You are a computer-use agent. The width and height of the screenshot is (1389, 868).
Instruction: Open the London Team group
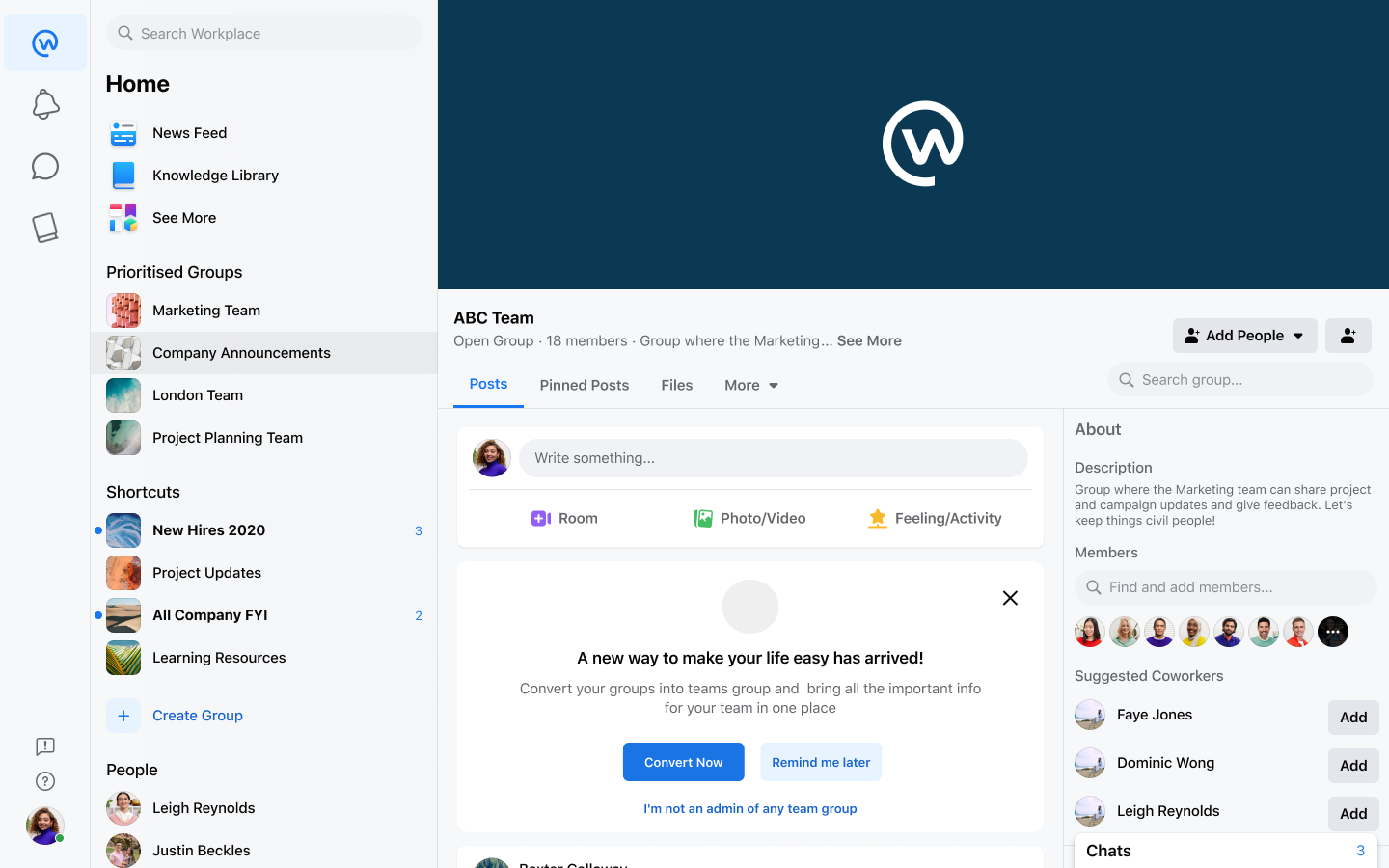pos(263,395)
